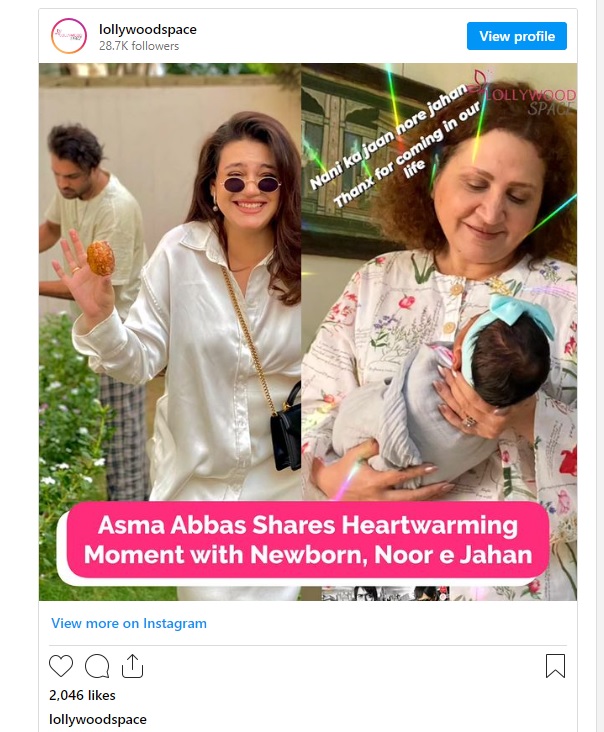Open lollywoodspace caption username link
This screenshot has width=604, height=732.
click(98, 719)
